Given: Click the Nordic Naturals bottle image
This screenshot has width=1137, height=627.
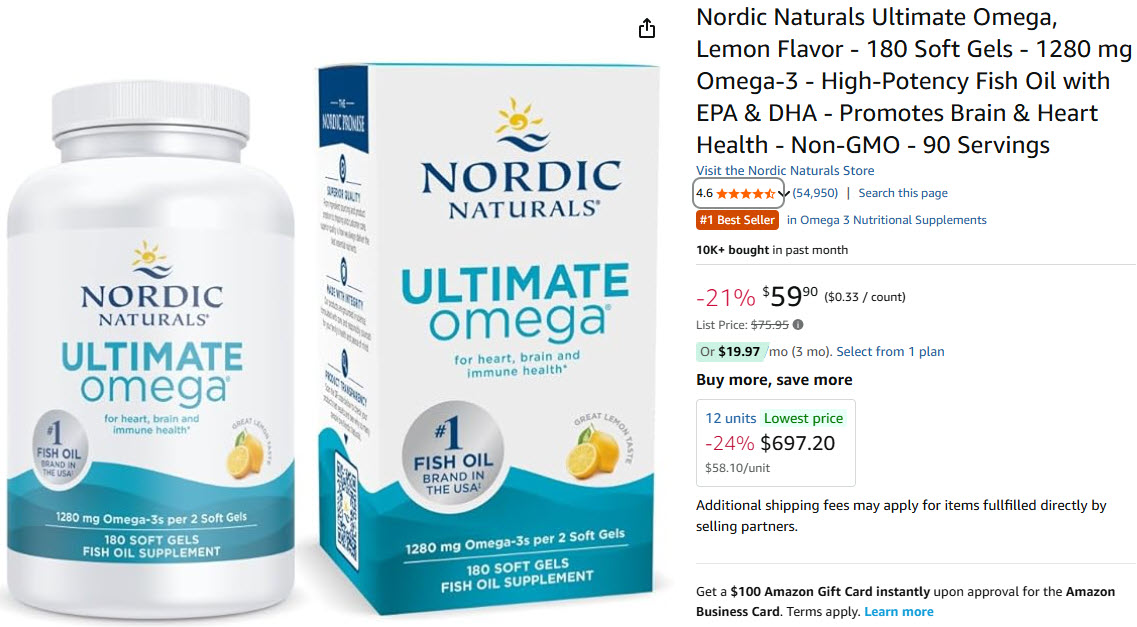Looking at the screenshot, I should pos(151,348).
